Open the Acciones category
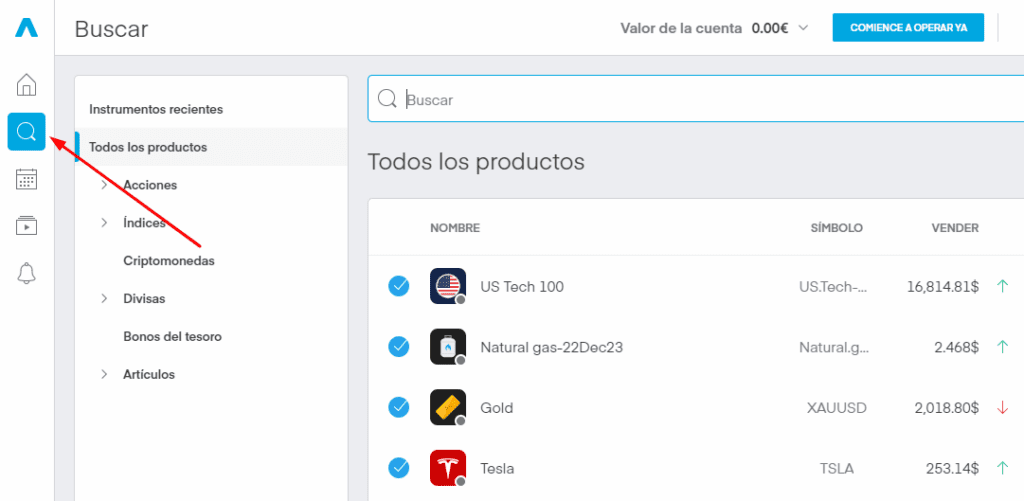 coord(150,185)
